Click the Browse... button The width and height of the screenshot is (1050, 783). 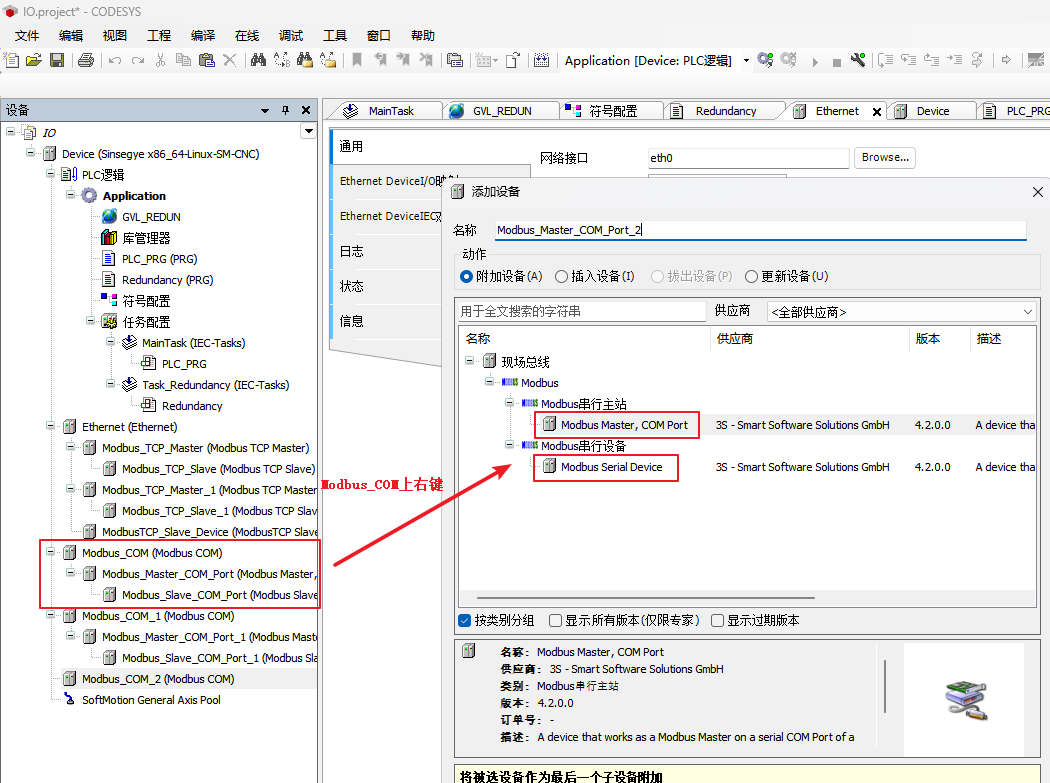pyautogui.click(x=885, y=158)
